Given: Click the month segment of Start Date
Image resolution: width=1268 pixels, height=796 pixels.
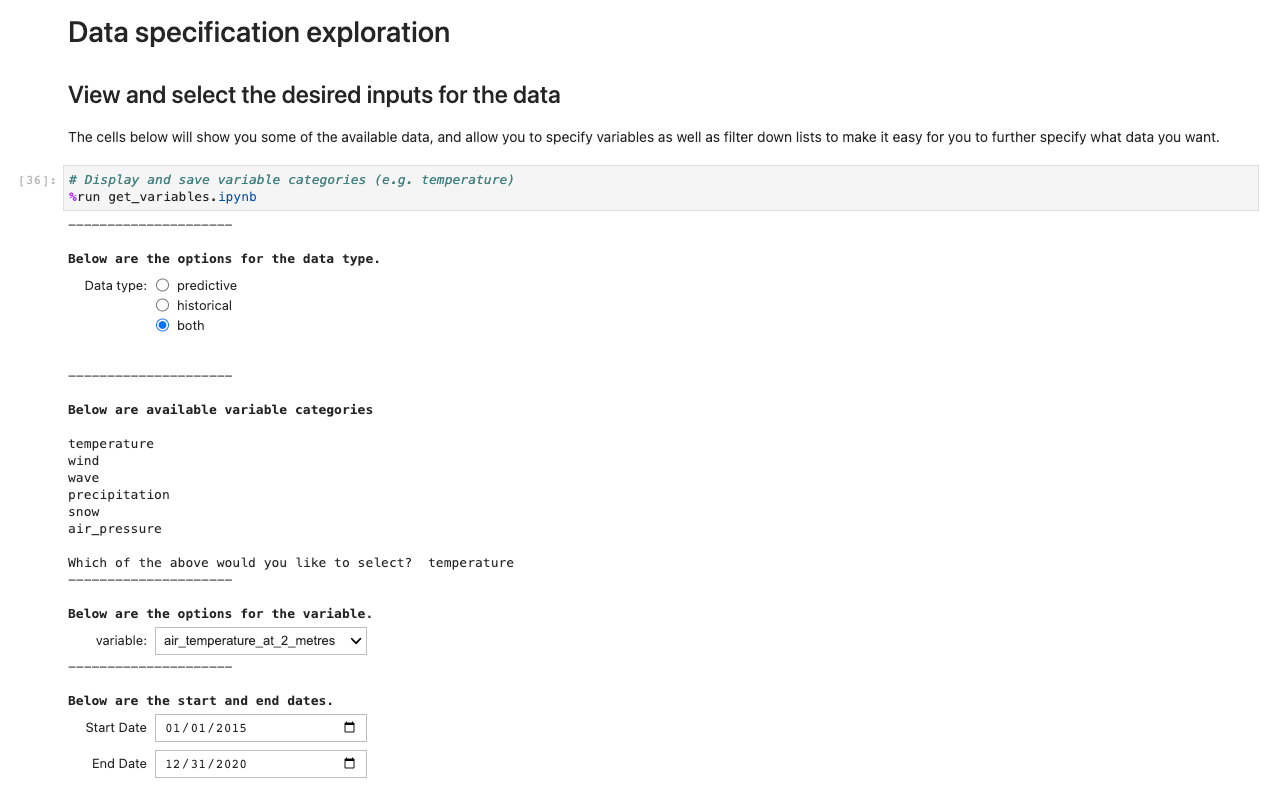Looking at the screenshot, I should 174,728.
